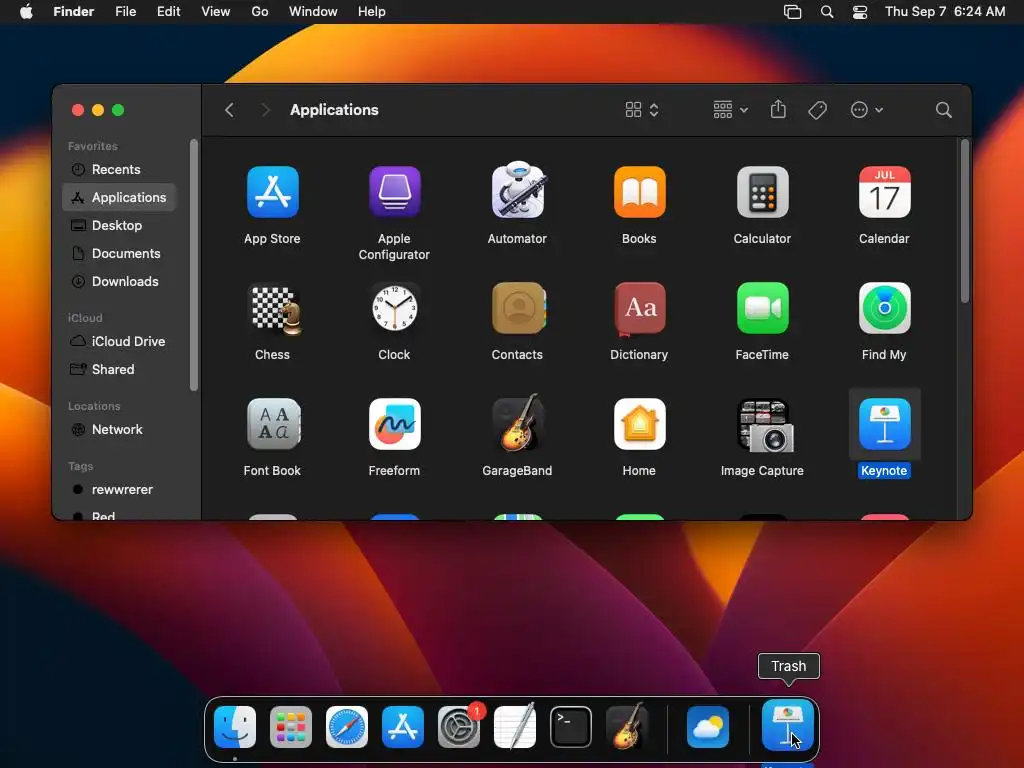1024x768 pixels.
Task: Open Finder from the Dock
Action: pyautogui.click(x=234, y=727)
